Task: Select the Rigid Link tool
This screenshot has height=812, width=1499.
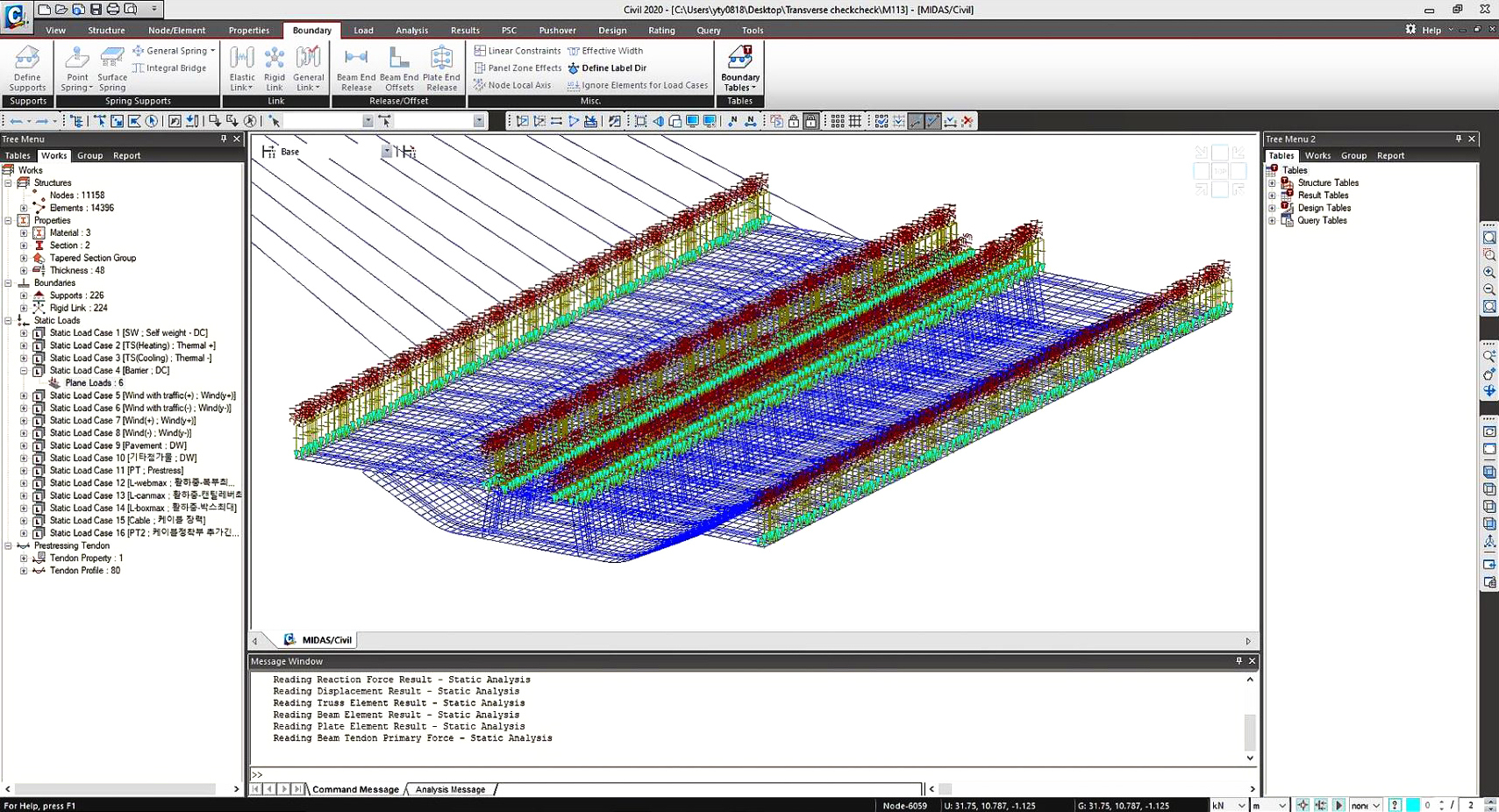Action: click(275, 68)
